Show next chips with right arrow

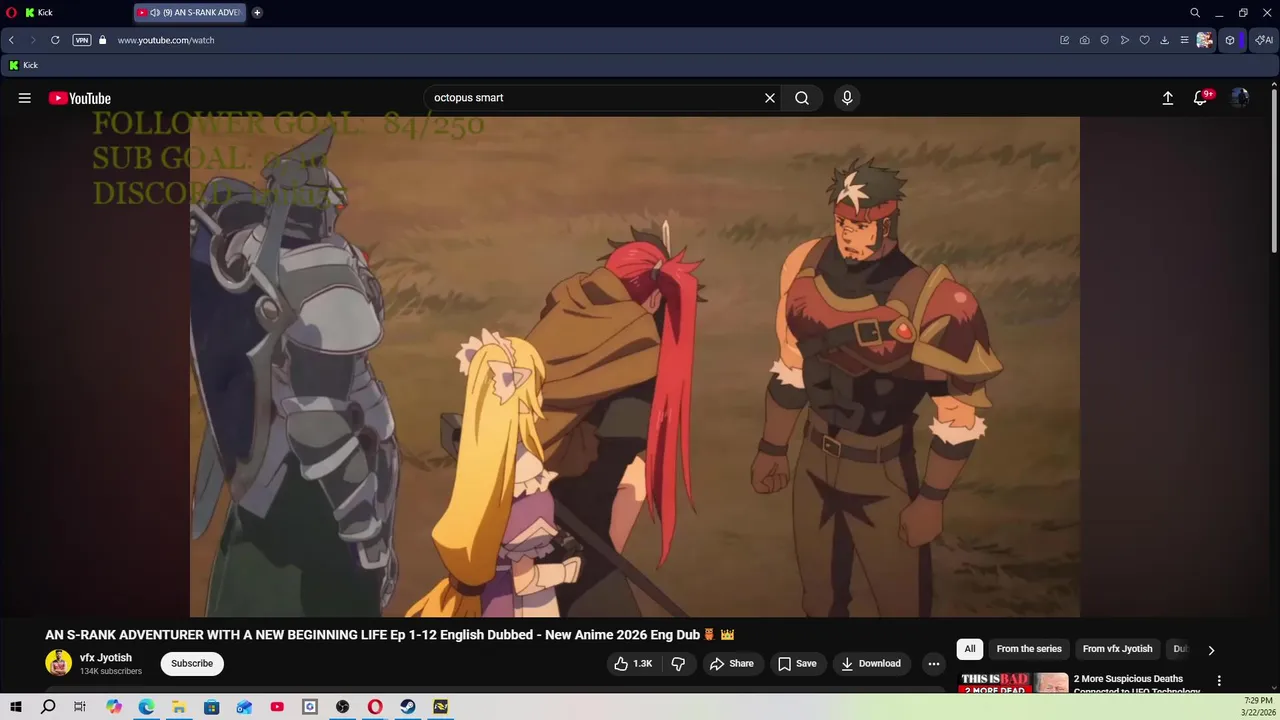1211,650
